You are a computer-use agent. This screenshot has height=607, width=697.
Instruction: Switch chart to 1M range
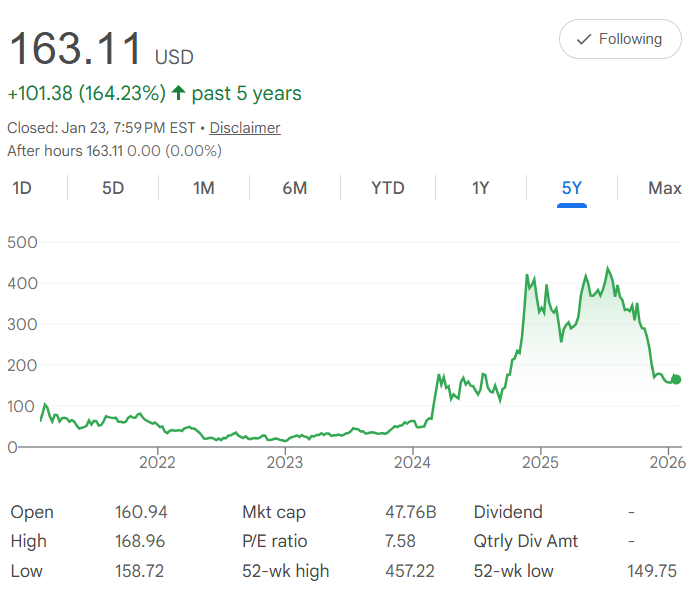204,188
